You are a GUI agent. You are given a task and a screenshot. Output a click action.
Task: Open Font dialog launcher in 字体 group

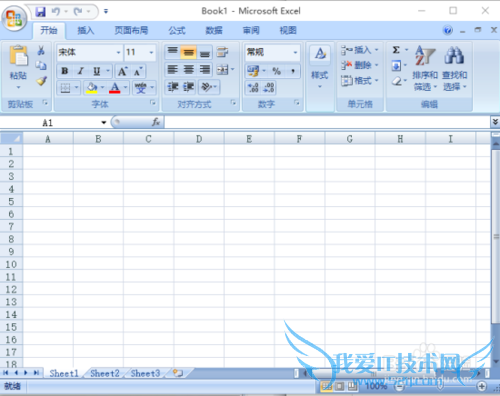tap(153, 103)
